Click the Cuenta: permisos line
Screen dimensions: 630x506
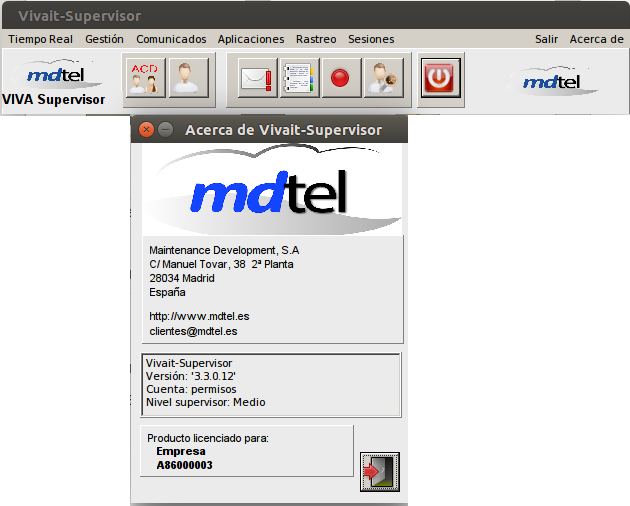click(x=191, y=389)
